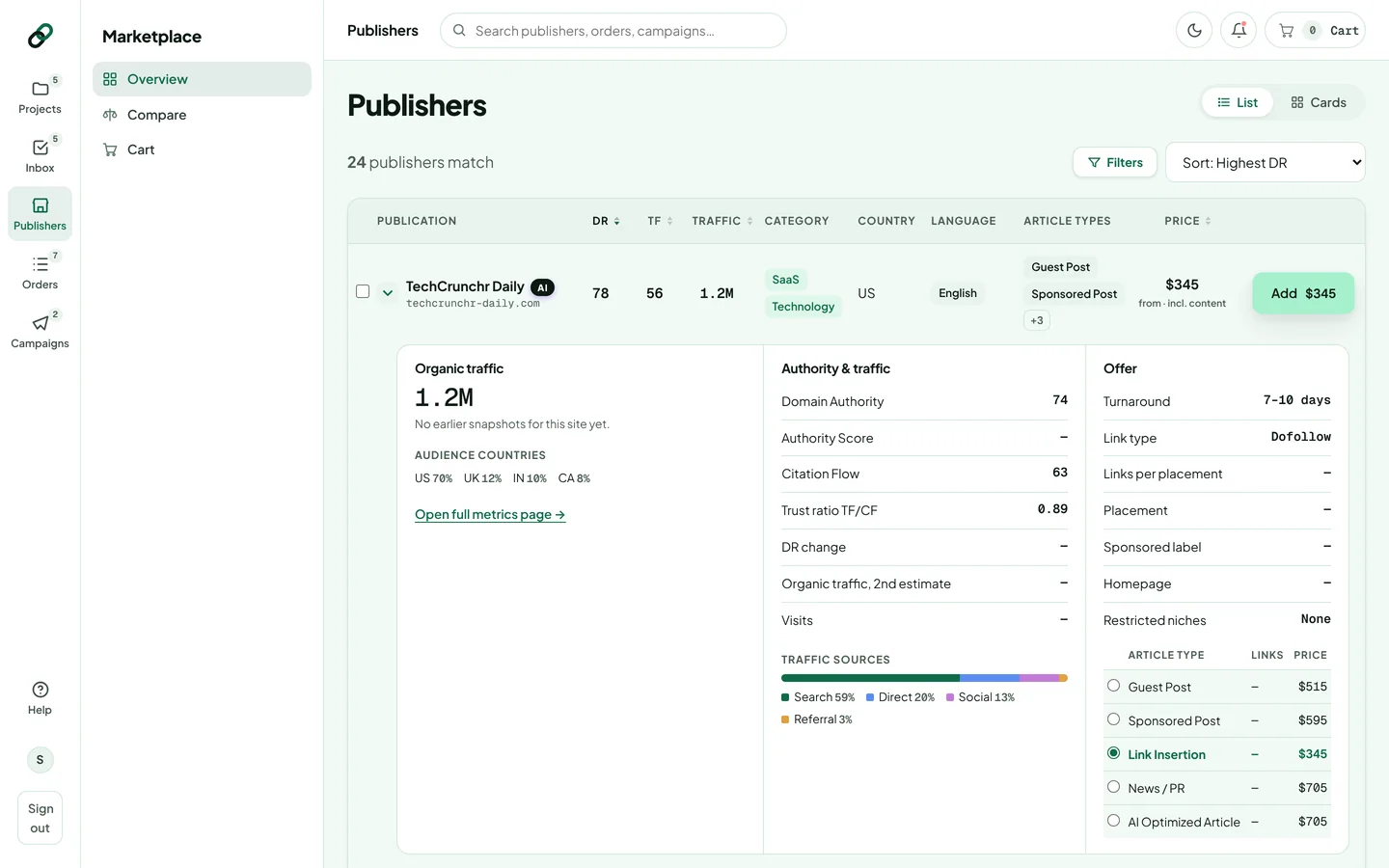Click the SaaS category tag
The width and height of the screenshot is (1389, 868).
pos(785,280)
